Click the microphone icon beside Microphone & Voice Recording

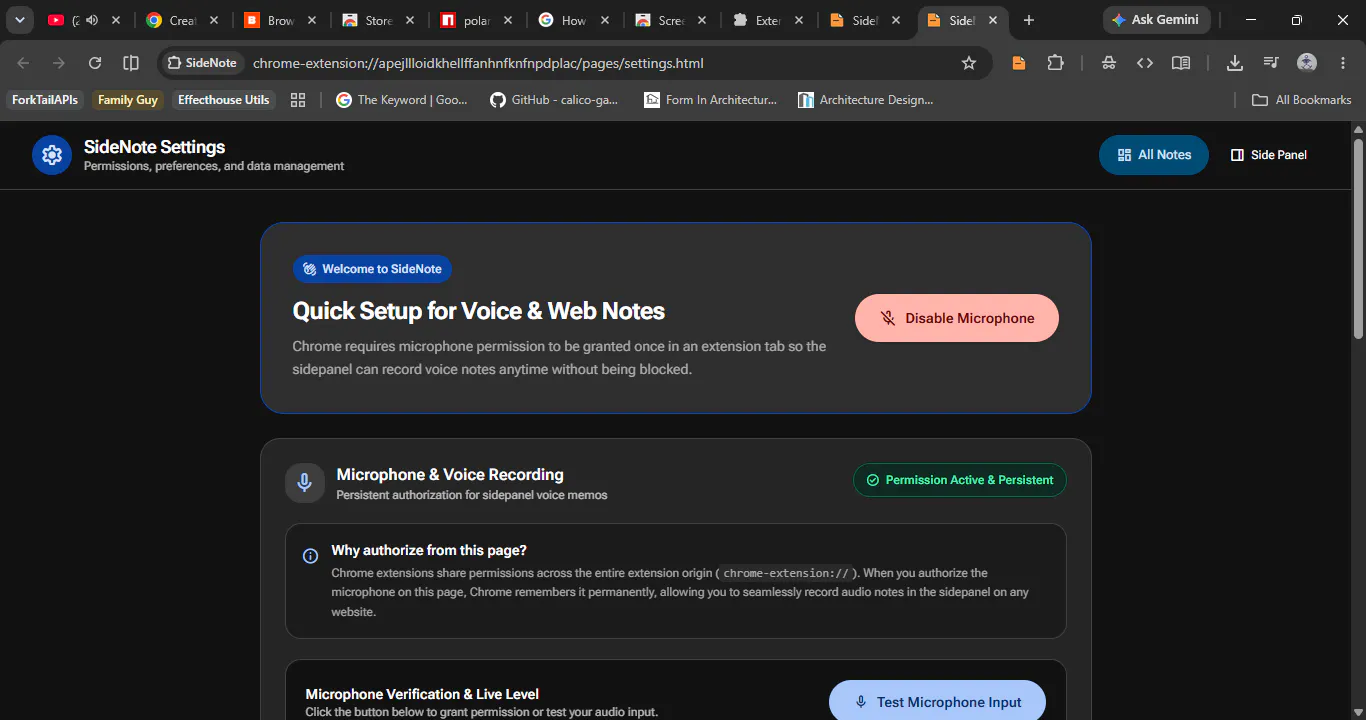305,483
